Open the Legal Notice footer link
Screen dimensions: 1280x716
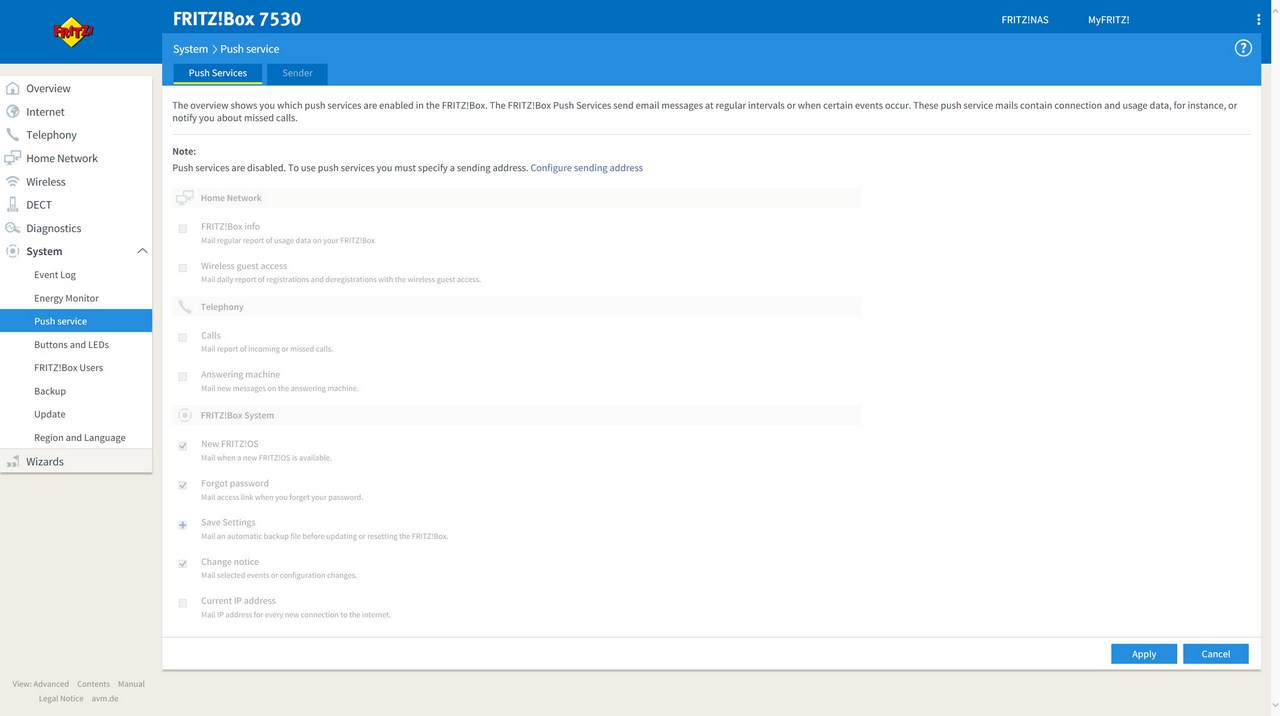pyautogui.click(x=61, y=698)
